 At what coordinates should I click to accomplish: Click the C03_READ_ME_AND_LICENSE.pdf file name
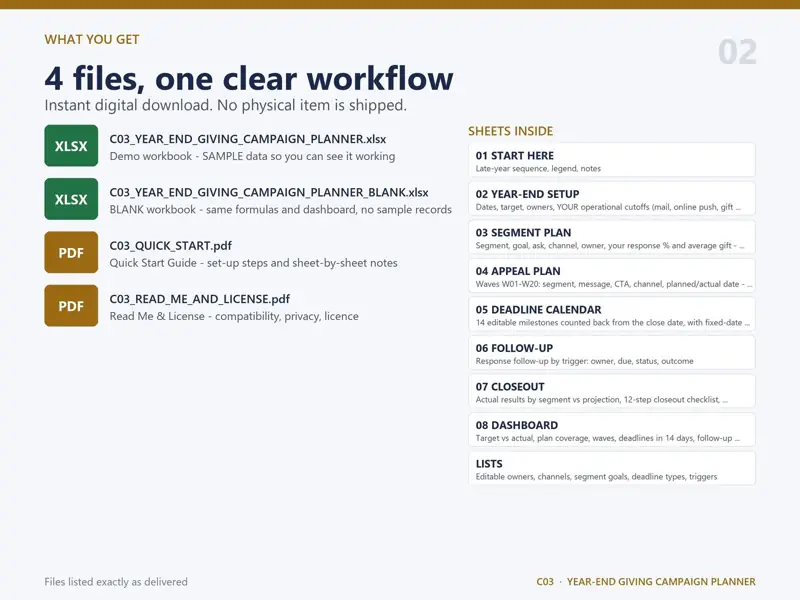pyautogui.click(x=199, y=299)
